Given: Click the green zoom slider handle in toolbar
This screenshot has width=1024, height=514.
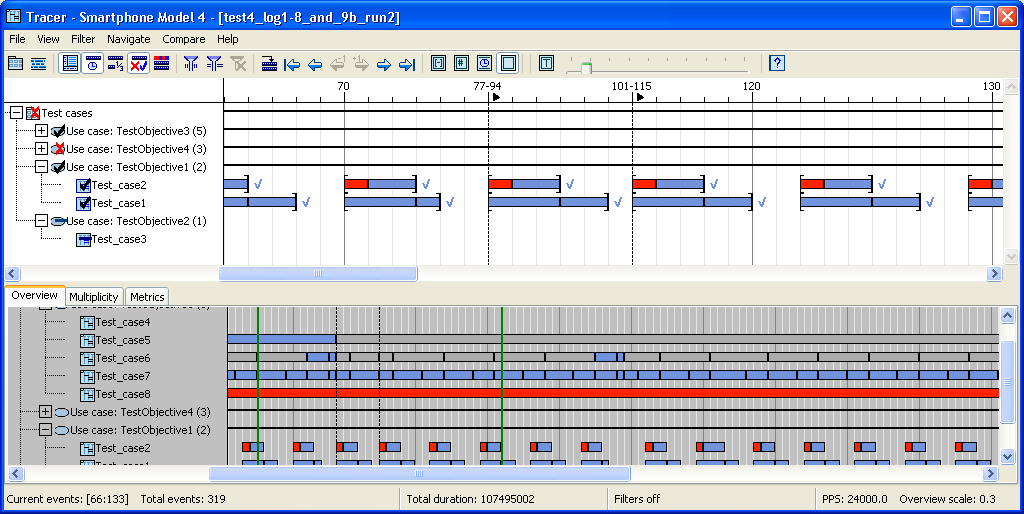Looking at the screenshot, I should [586, 67].
